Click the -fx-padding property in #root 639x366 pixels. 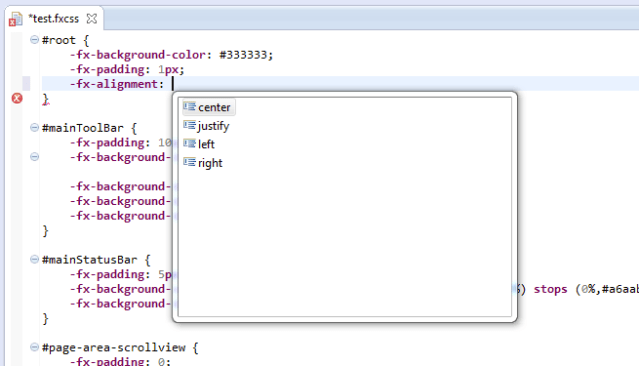click(107, 69)
